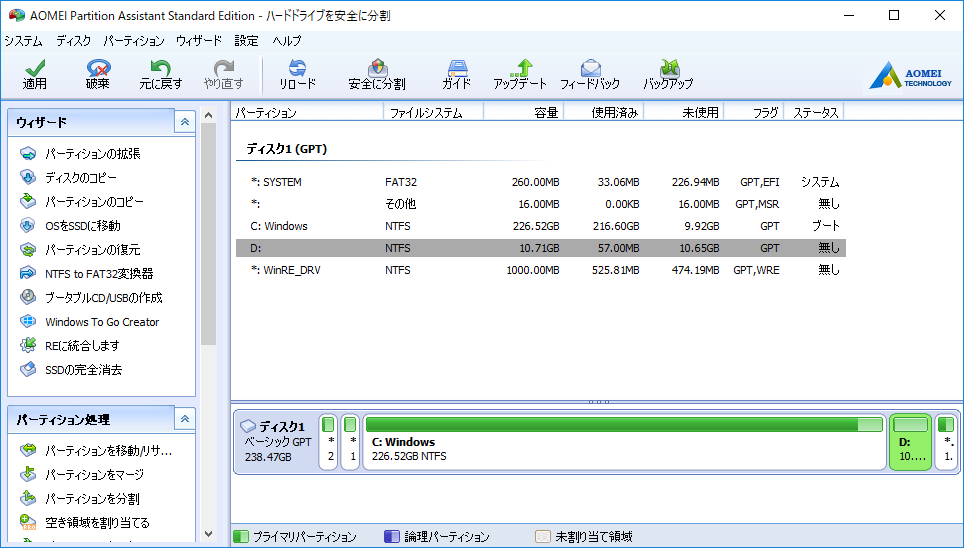Select the MSR その他 16.00MB partition row

pos(541,204)
